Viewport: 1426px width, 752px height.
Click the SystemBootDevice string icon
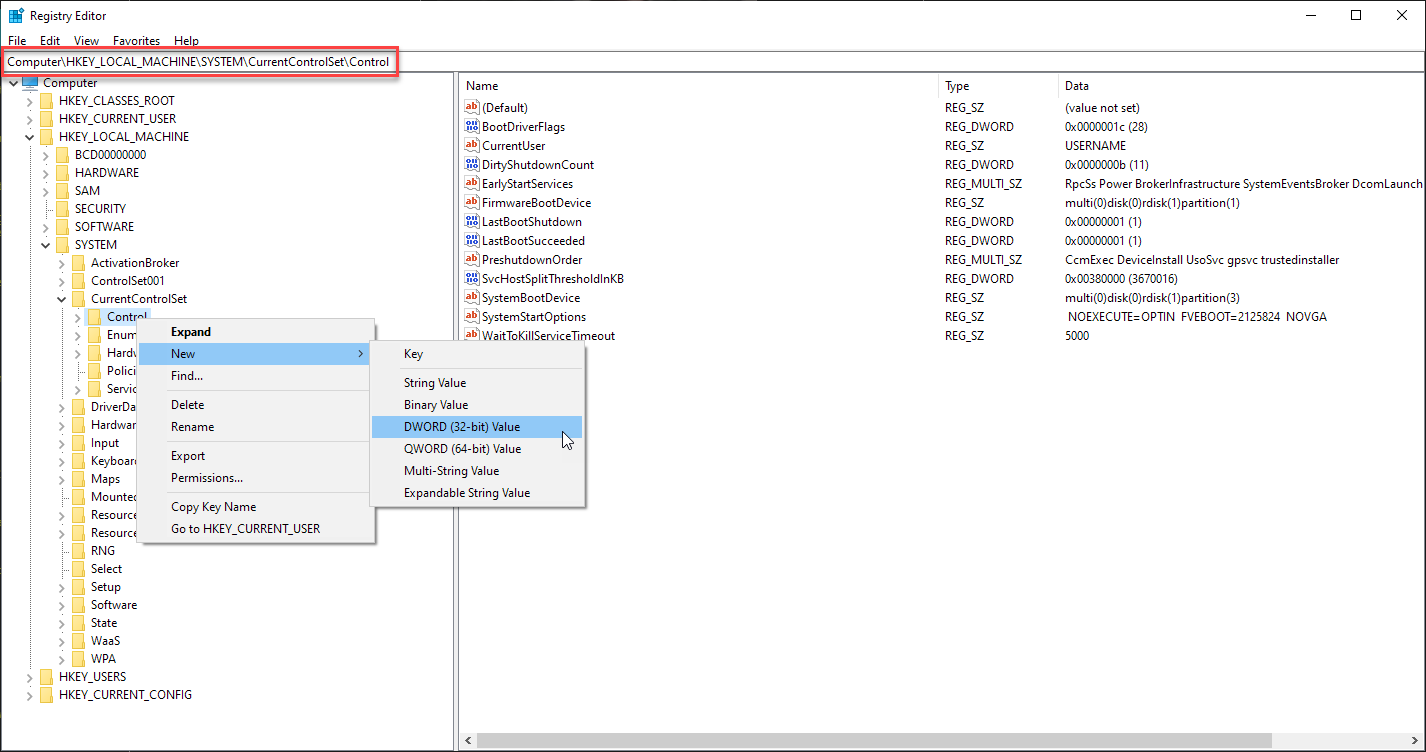473,297
